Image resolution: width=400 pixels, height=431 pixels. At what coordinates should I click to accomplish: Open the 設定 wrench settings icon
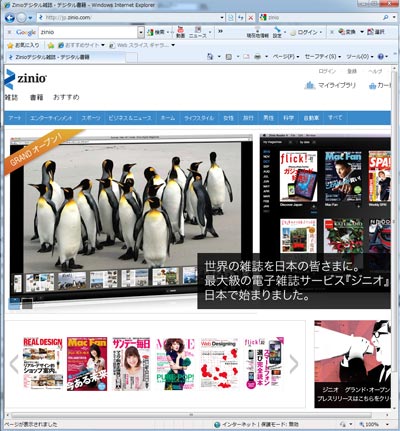(x=277, y=32)
